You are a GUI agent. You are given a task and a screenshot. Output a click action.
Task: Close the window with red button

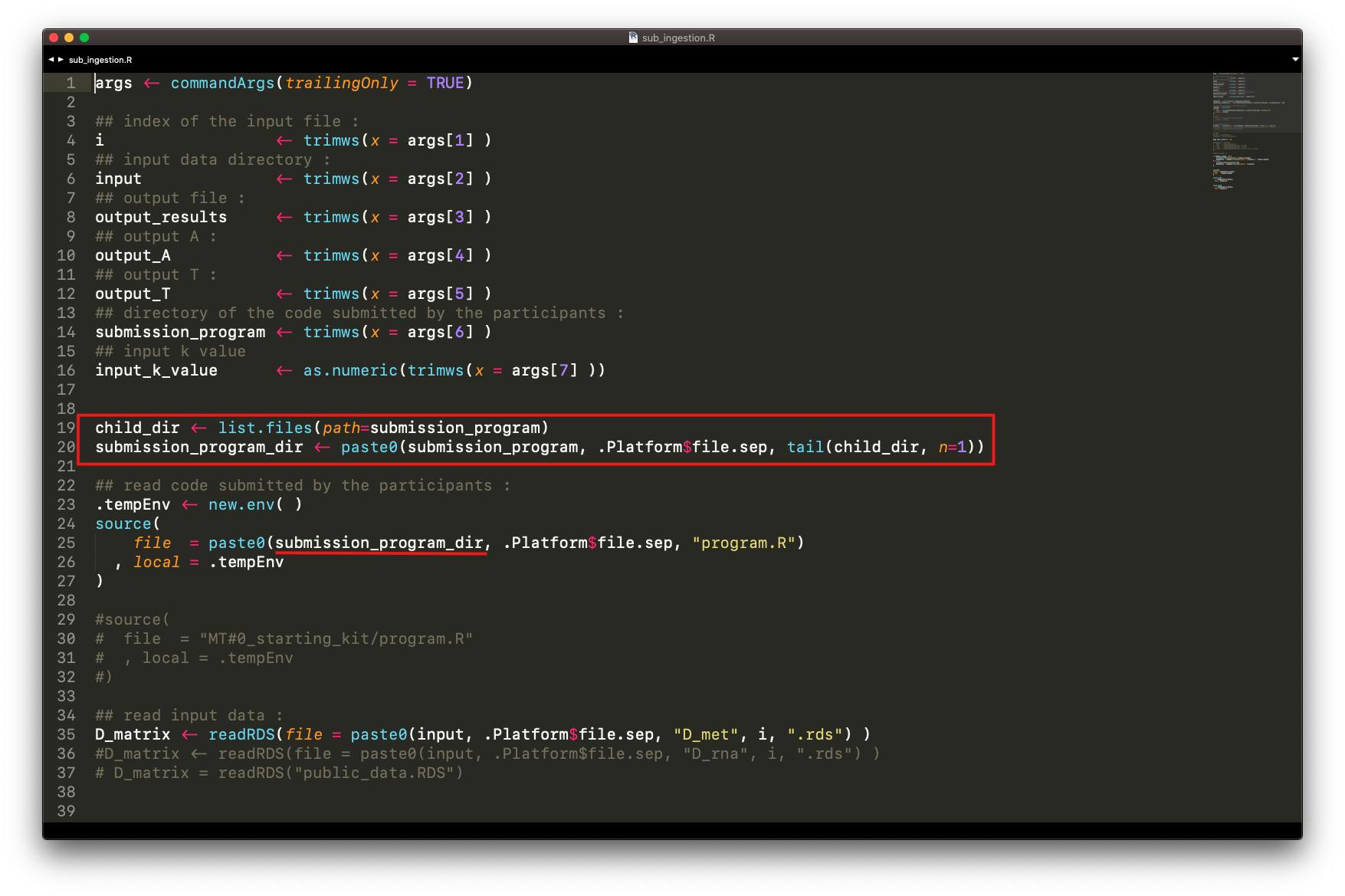53,38
